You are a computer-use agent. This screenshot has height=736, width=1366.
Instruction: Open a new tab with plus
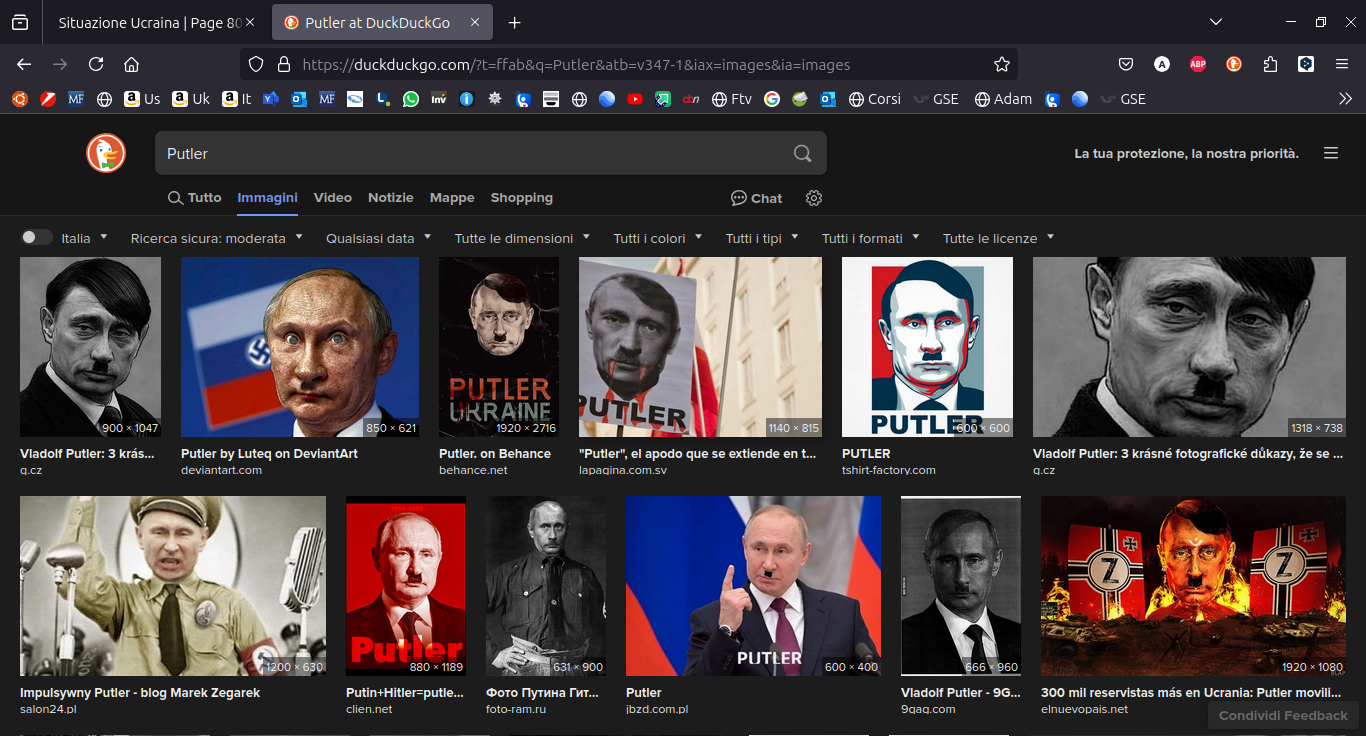[514, 22]
